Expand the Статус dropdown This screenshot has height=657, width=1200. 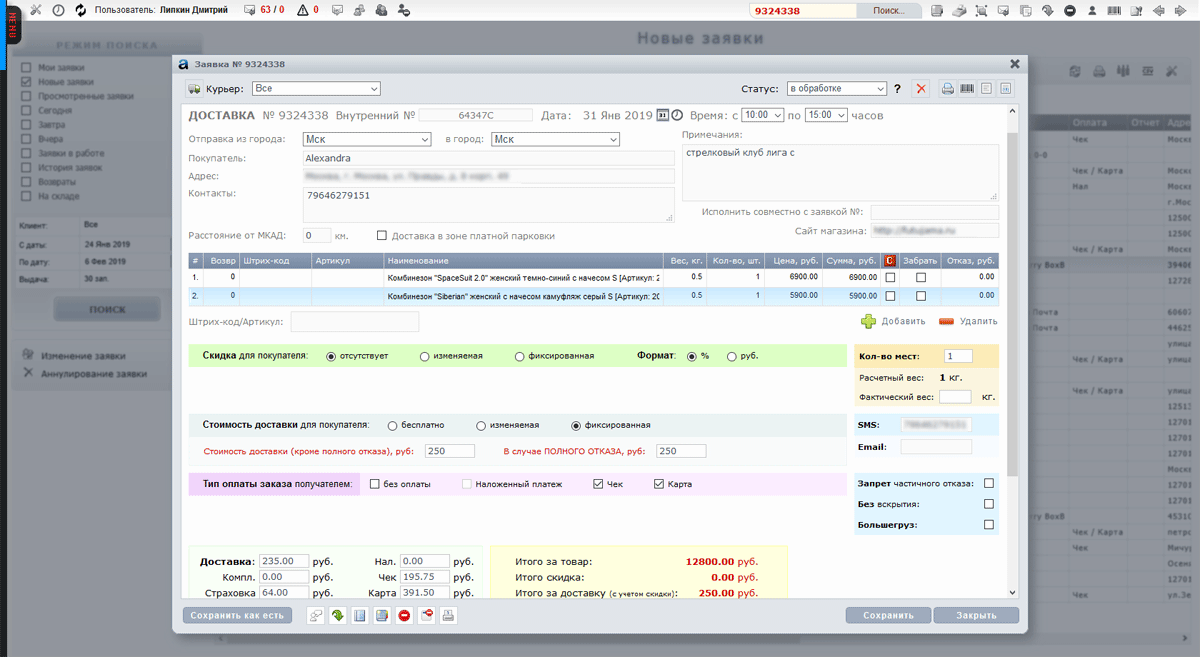pyautogui.click(x=836, y=89)
